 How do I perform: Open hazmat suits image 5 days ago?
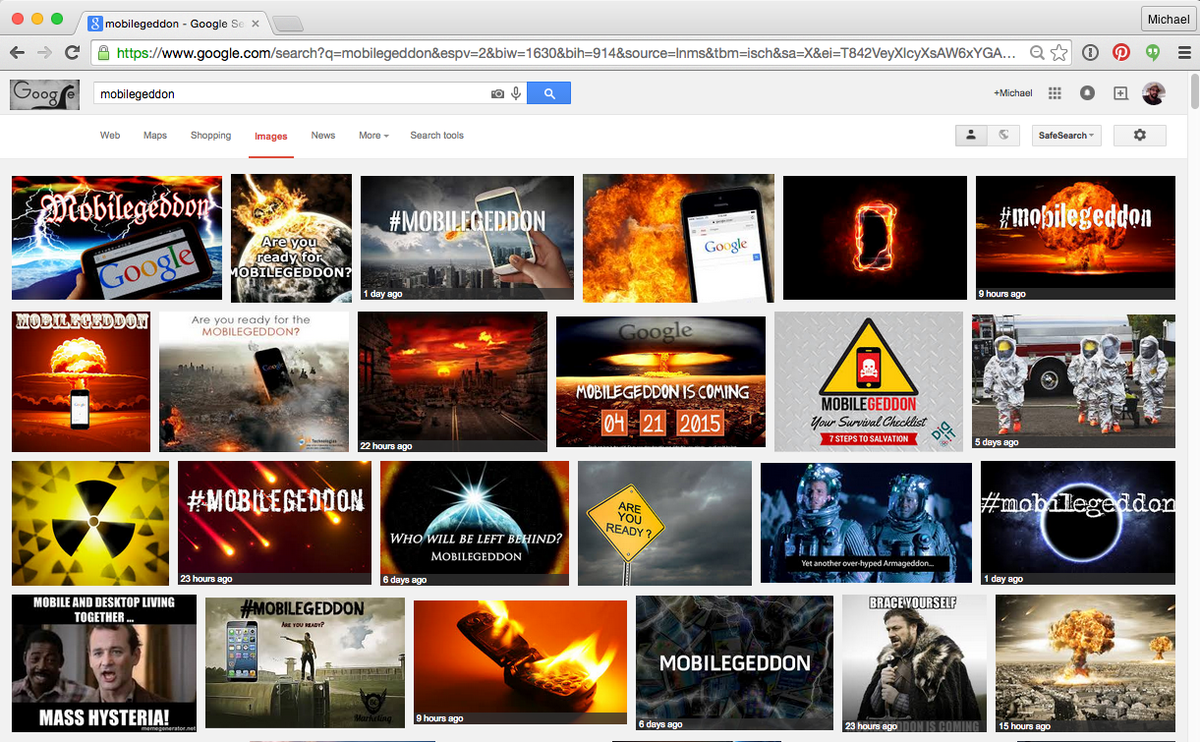pyautogui.click(x=1074, y=382)
